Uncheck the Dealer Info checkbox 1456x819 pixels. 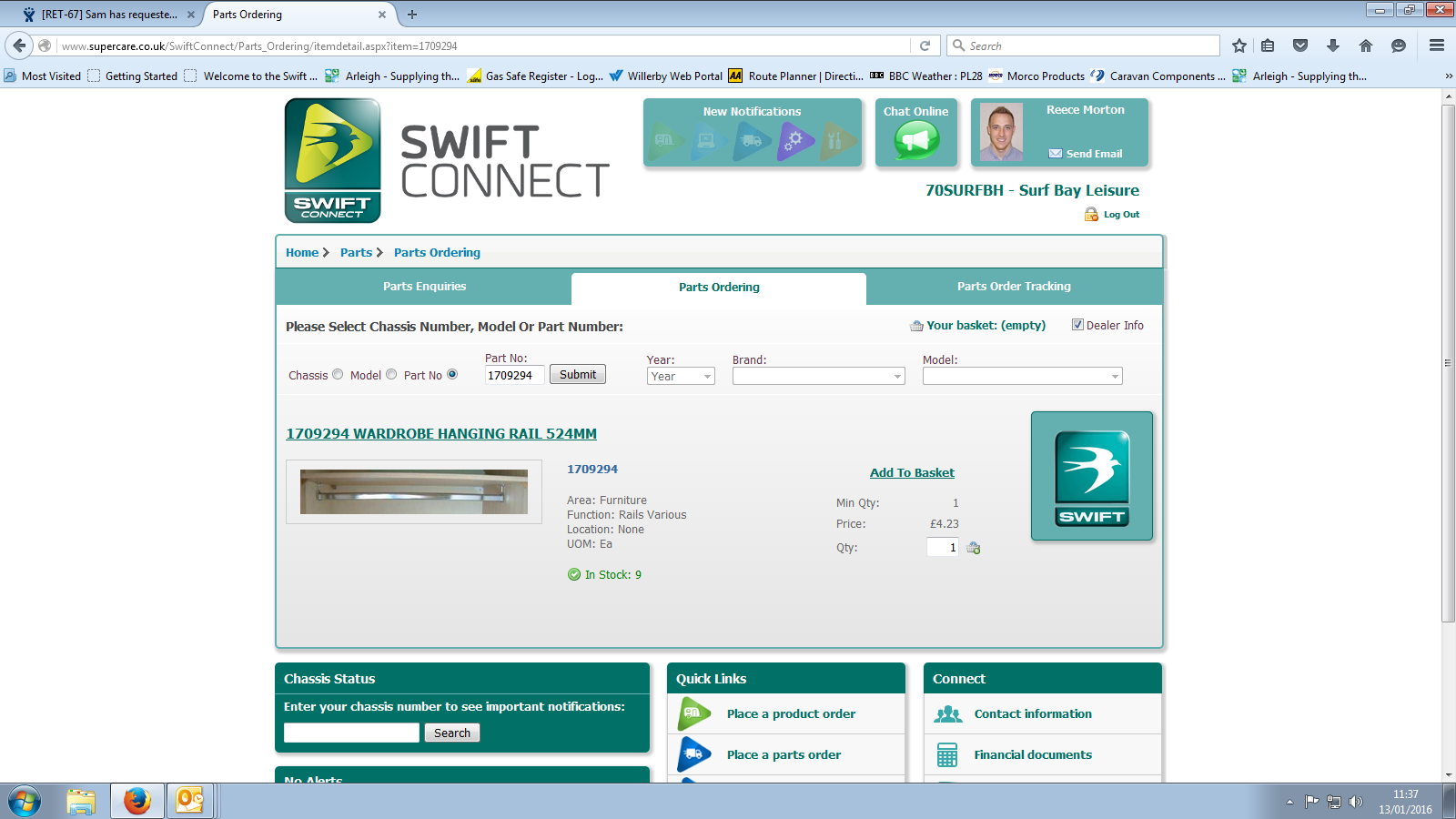click(x=1077, y=325)
